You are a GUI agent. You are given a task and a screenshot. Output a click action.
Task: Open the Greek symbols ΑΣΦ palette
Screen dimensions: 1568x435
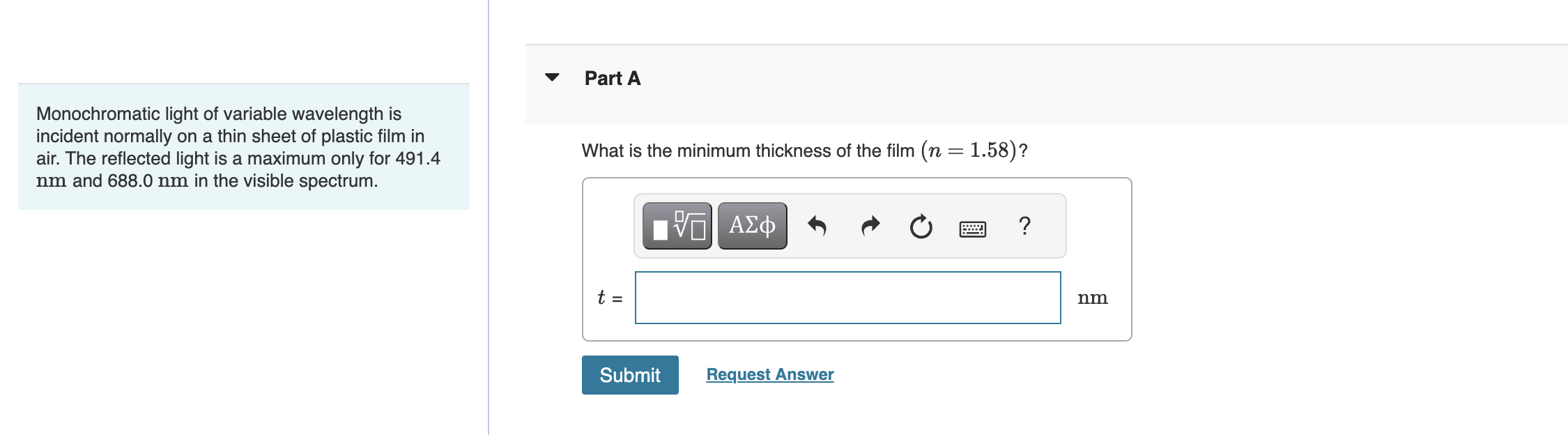pos(752,226)
